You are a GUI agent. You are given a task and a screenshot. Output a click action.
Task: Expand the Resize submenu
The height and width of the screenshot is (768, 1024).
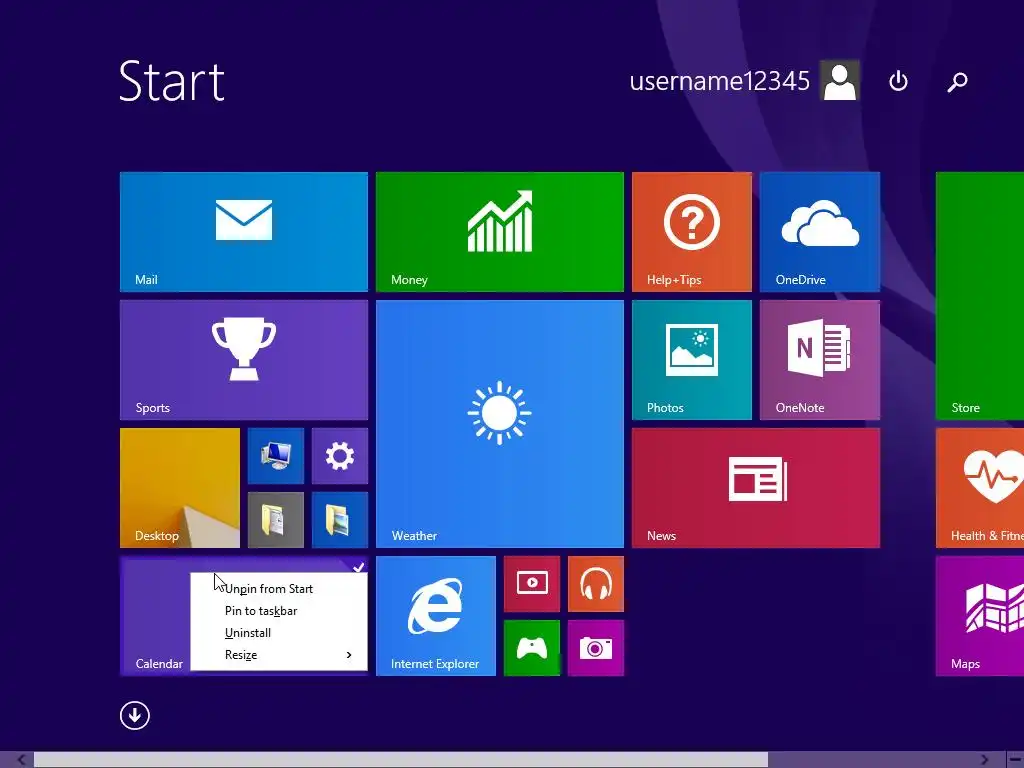279,655
